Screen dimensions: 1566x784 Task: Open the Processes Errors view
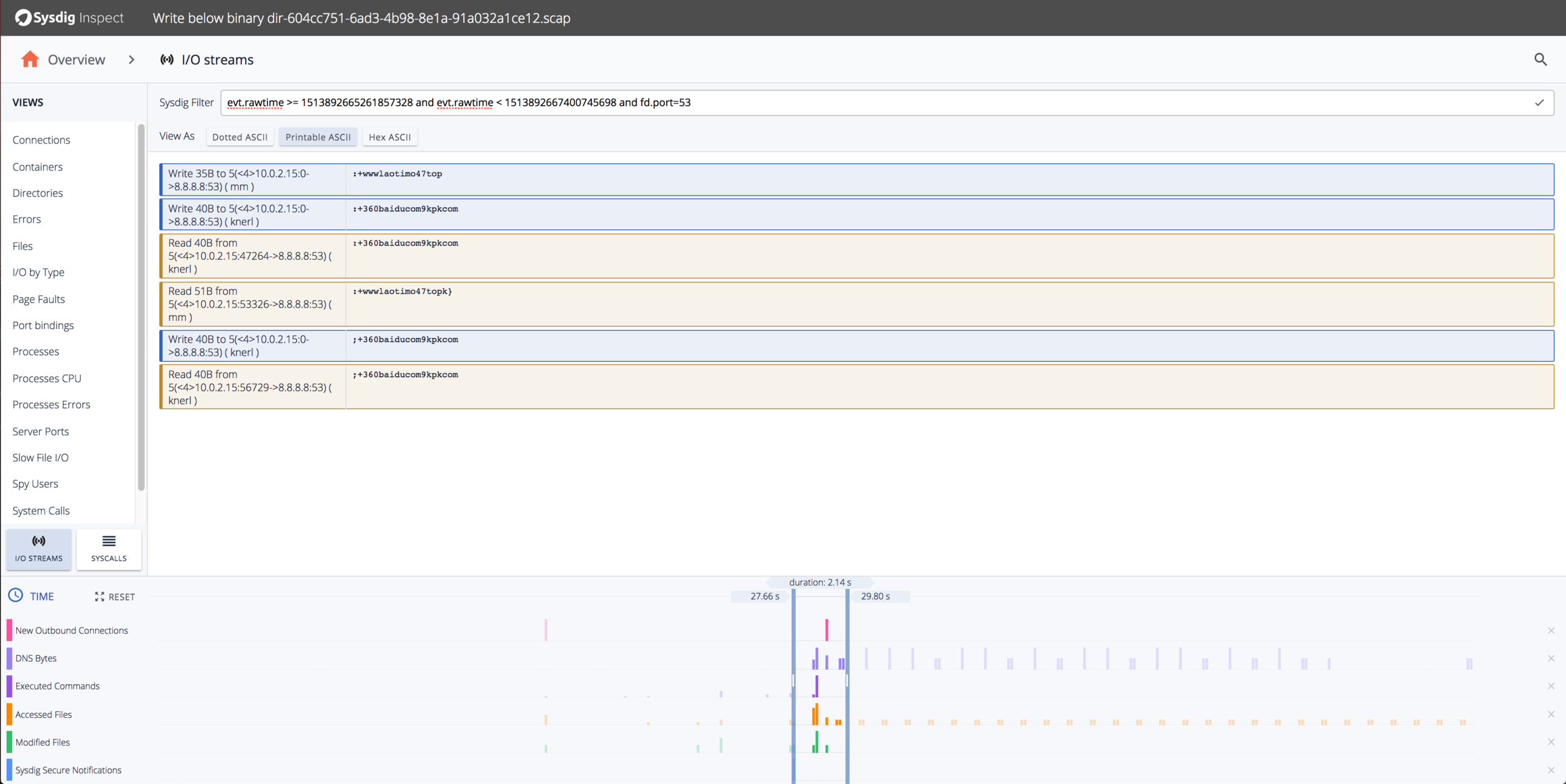(x=51, y=405)
